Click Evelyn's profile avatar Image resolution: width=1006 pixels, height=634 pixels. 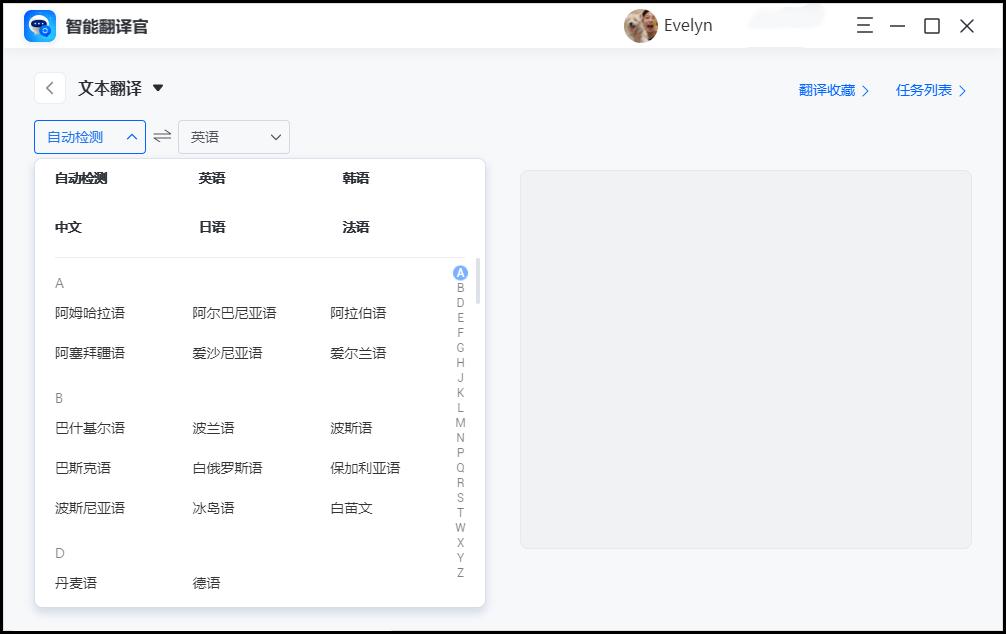641,25
